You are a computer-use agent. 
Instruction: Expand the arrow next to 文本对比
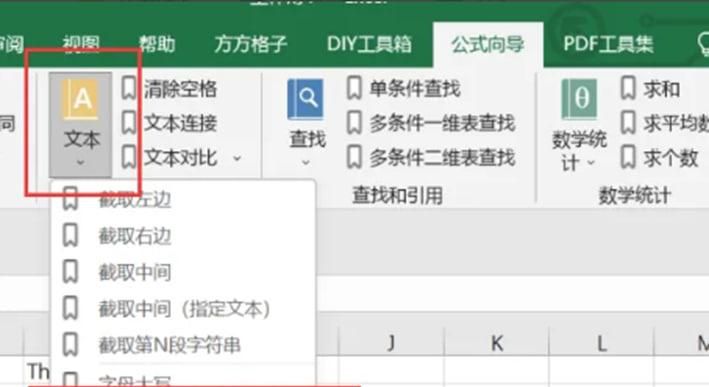237,159
